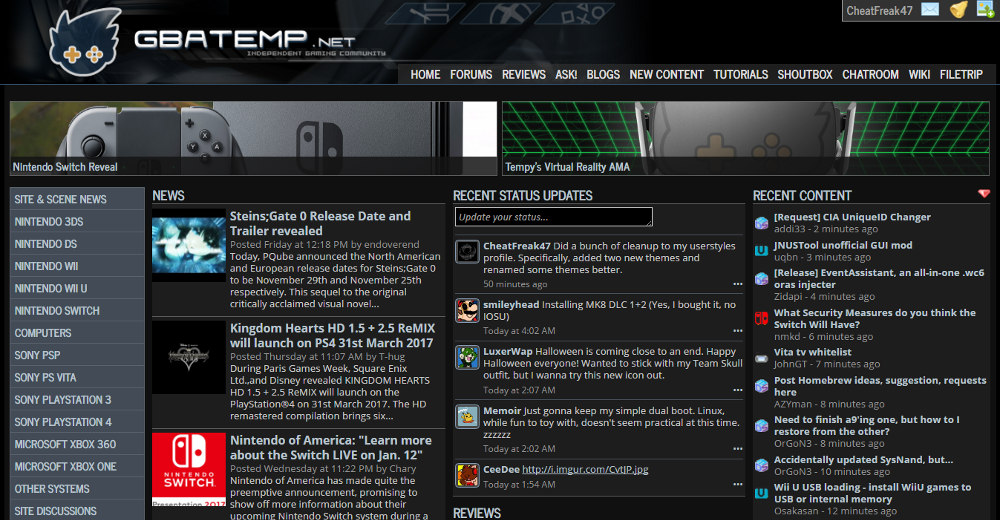Select SONY PSP in sidebar
This screenshot has width=1000, height=520.
[x=77, y=355]
